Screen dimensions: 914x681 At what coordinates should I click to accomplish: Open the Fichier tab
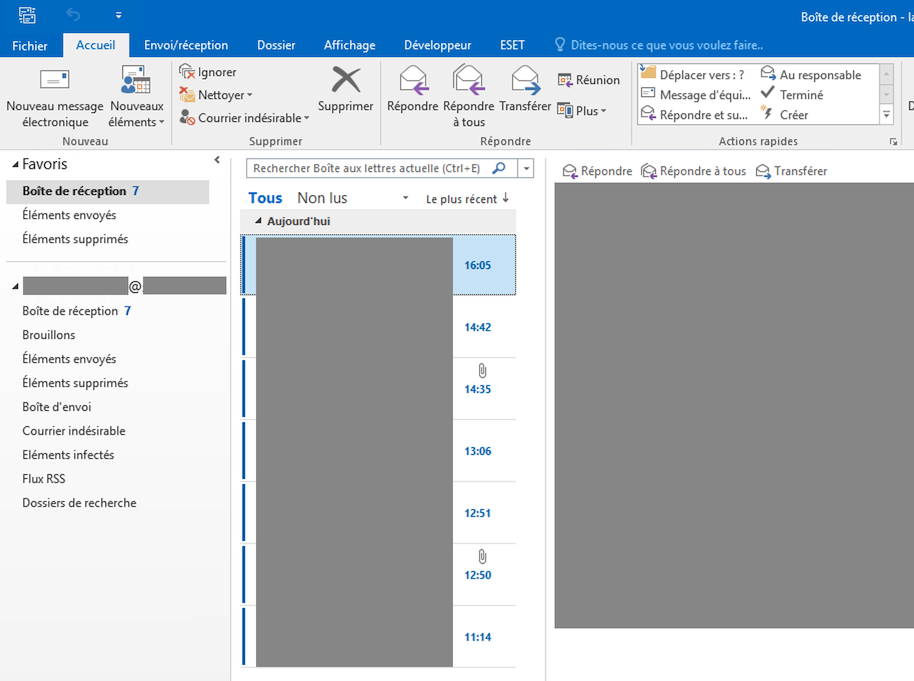coord(30,45)
